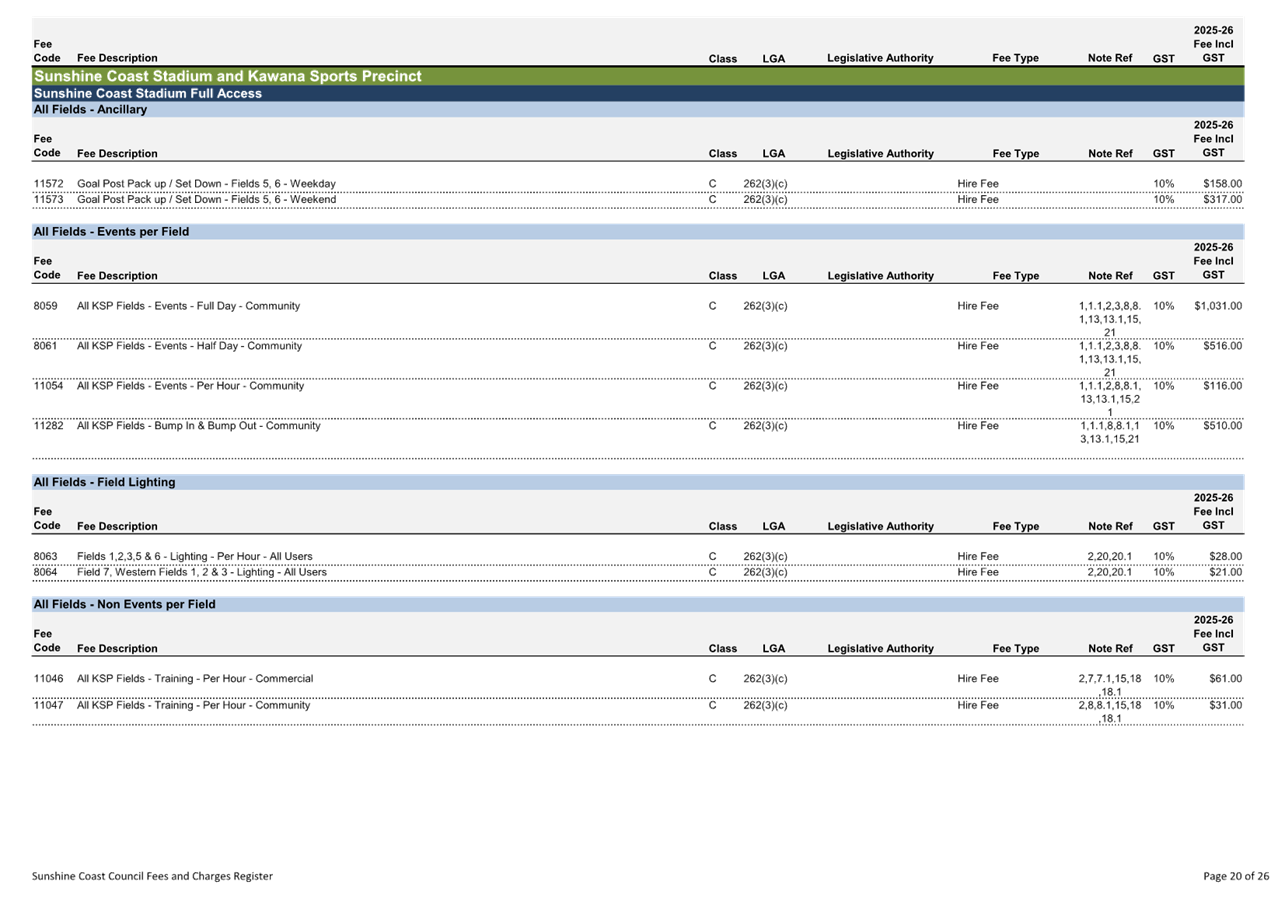Click the Bump In & Bump Out Community row

(x=199, y=426)
